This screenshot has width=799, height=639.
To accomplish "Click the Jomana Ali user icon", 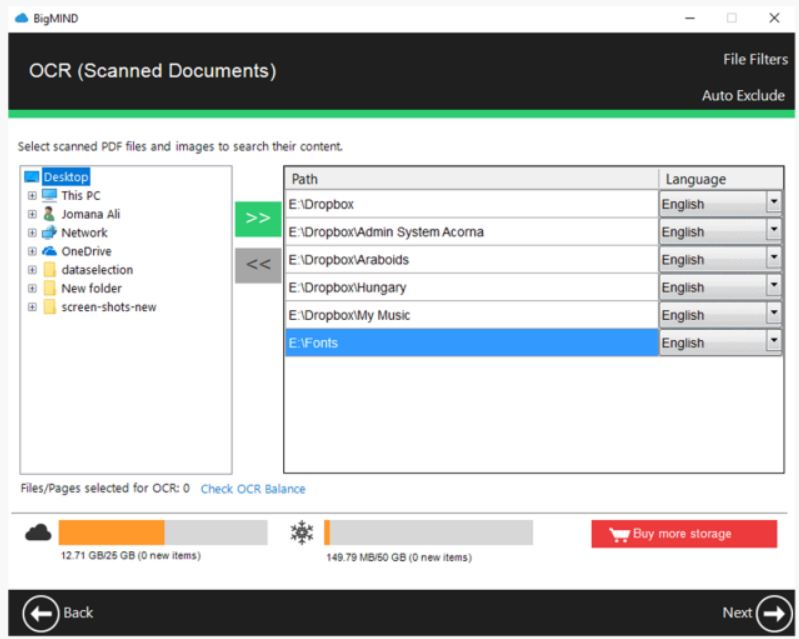I will (49, 214).
